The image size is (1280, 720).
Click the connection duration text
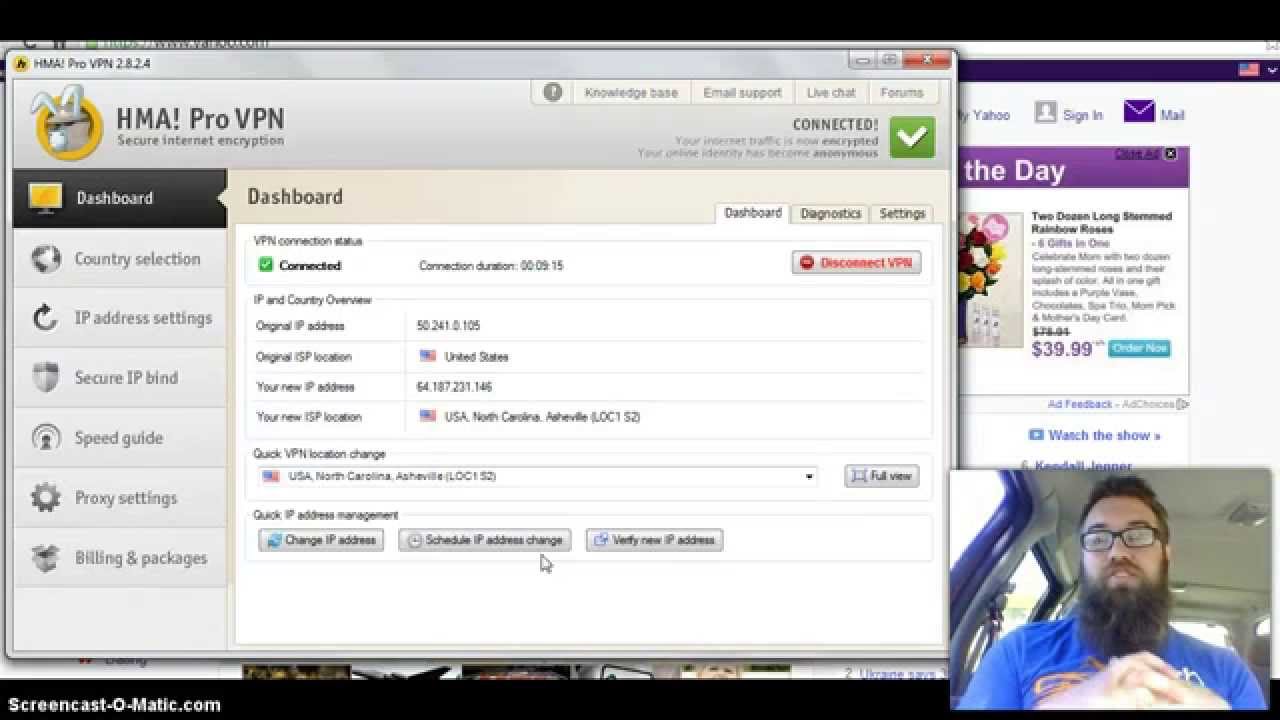[491, 266]
